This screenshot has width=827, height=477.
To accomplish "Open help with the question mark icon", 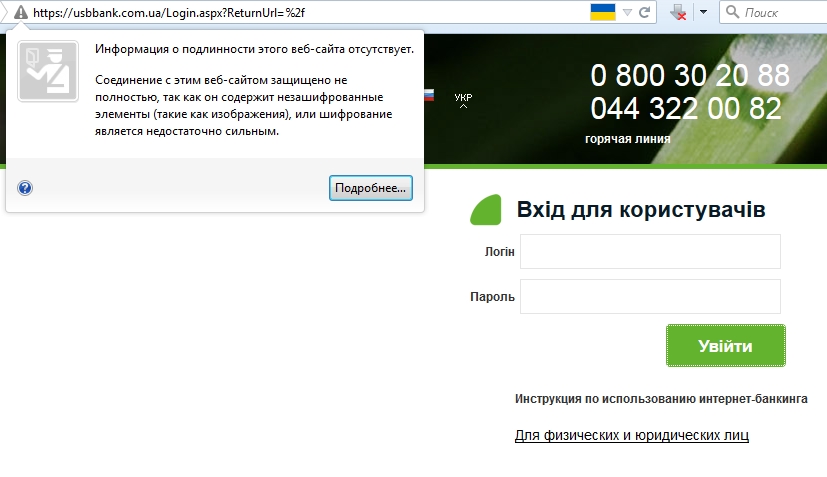I will click(x=25, y=188).
